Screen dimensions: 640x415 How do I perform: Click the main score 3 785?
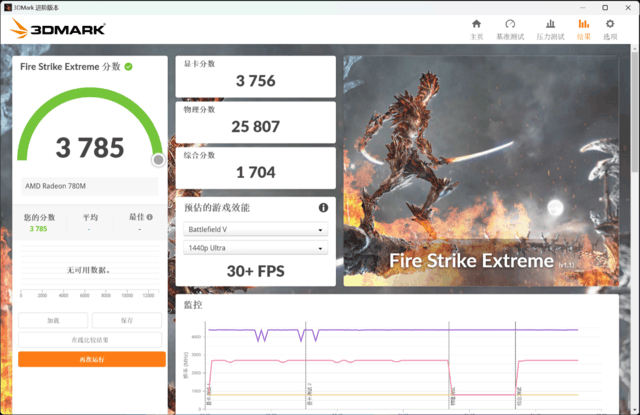point(90,148)
